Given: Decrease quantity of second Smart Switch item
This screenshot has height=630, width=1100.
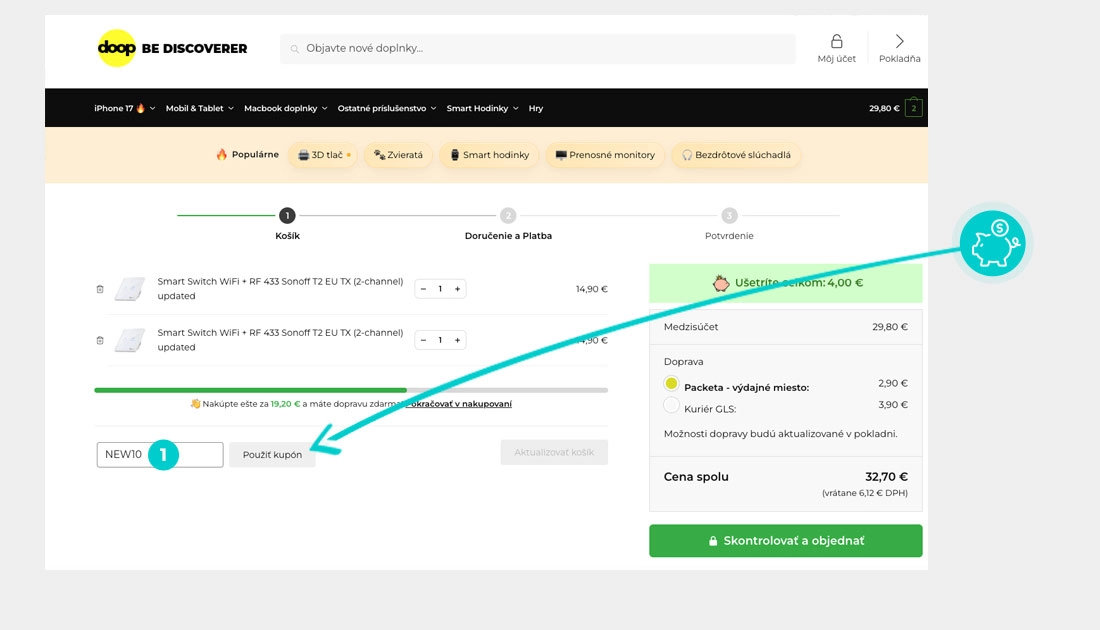Looking at the screenshot, I should (424, 340).
